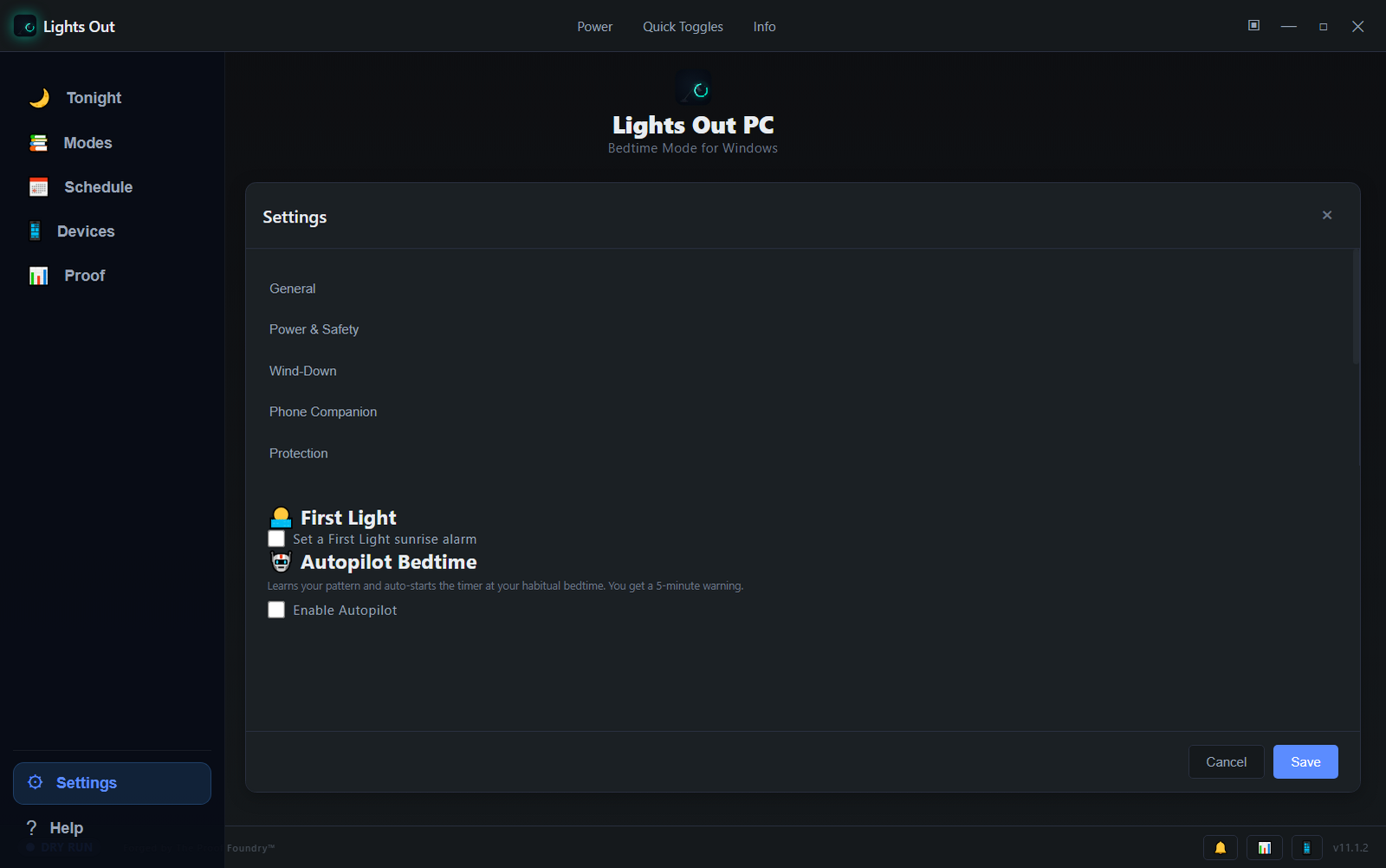
Task: Open the Power menu
Action: [594, 27]
